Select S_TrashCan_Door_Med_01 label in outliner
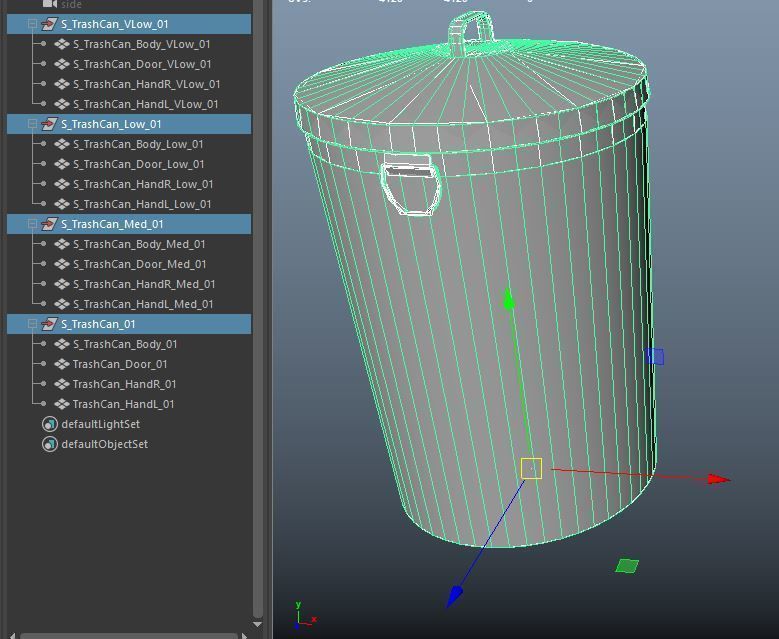The width and height of the screenshot is (779, 639). pos(140,264)
